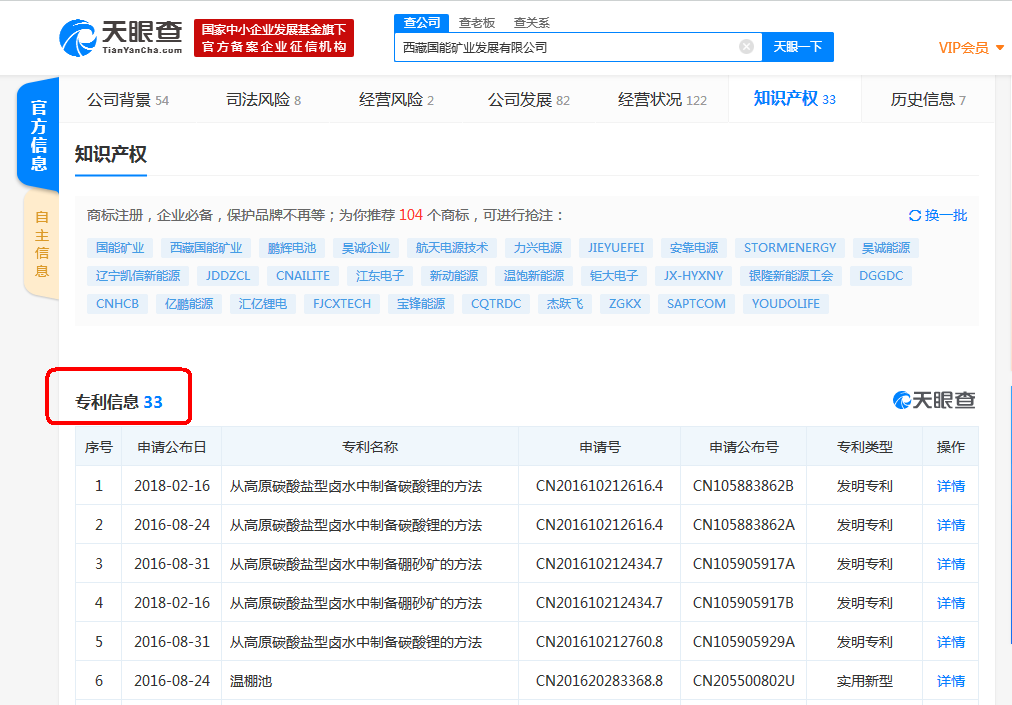Open the 经营状况 tab
Screen dimensions: 1012x705
tap(662, 100)
